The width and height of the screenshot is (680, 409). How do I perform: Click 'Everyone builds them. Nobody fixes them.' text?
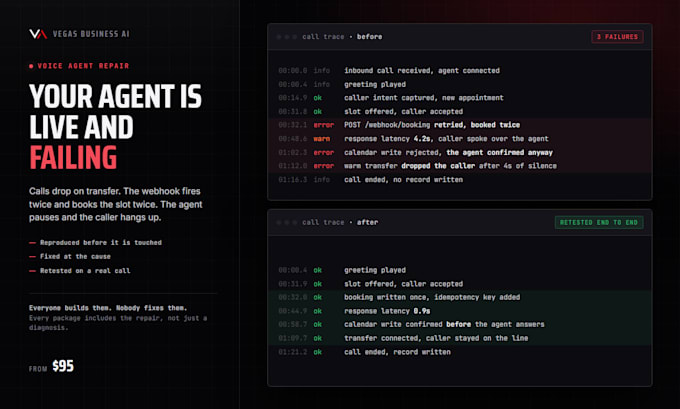pyautogui.click(x=108, y=308)
